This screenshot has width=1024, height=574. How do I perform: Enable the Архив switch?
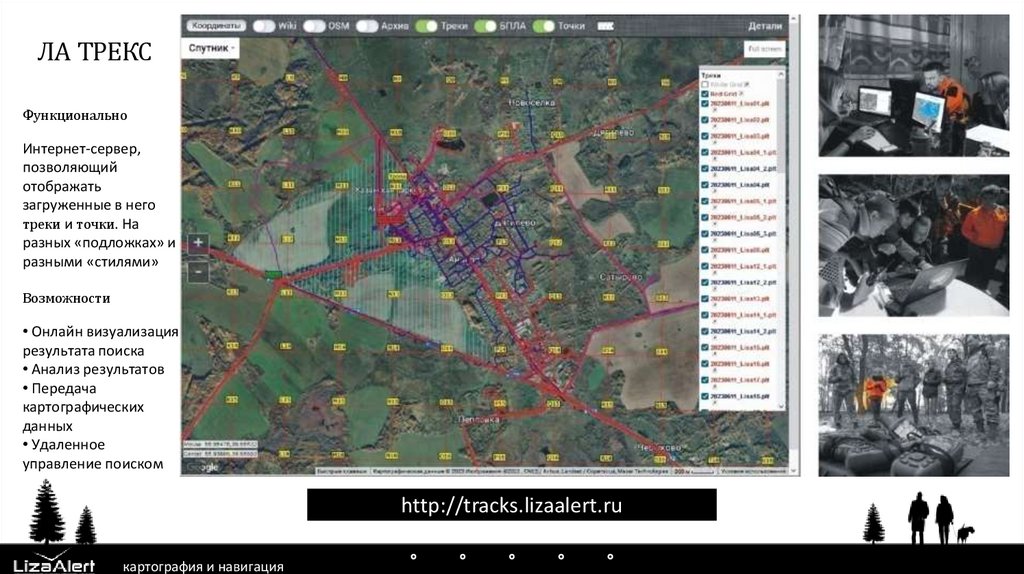[x=367, y=26]
